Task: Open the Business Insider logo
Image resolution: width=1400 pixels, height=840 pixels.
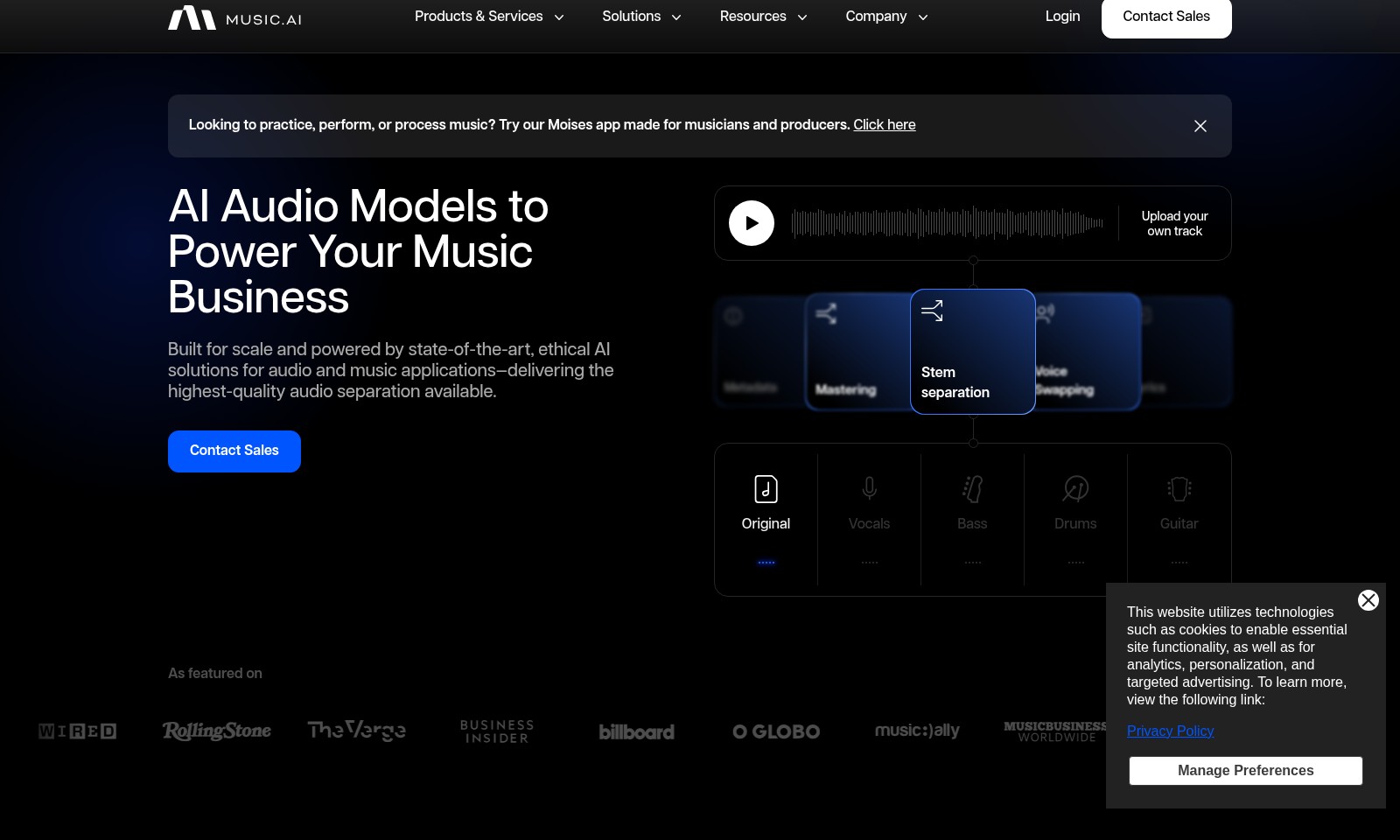Action: (x=497, y=731)
